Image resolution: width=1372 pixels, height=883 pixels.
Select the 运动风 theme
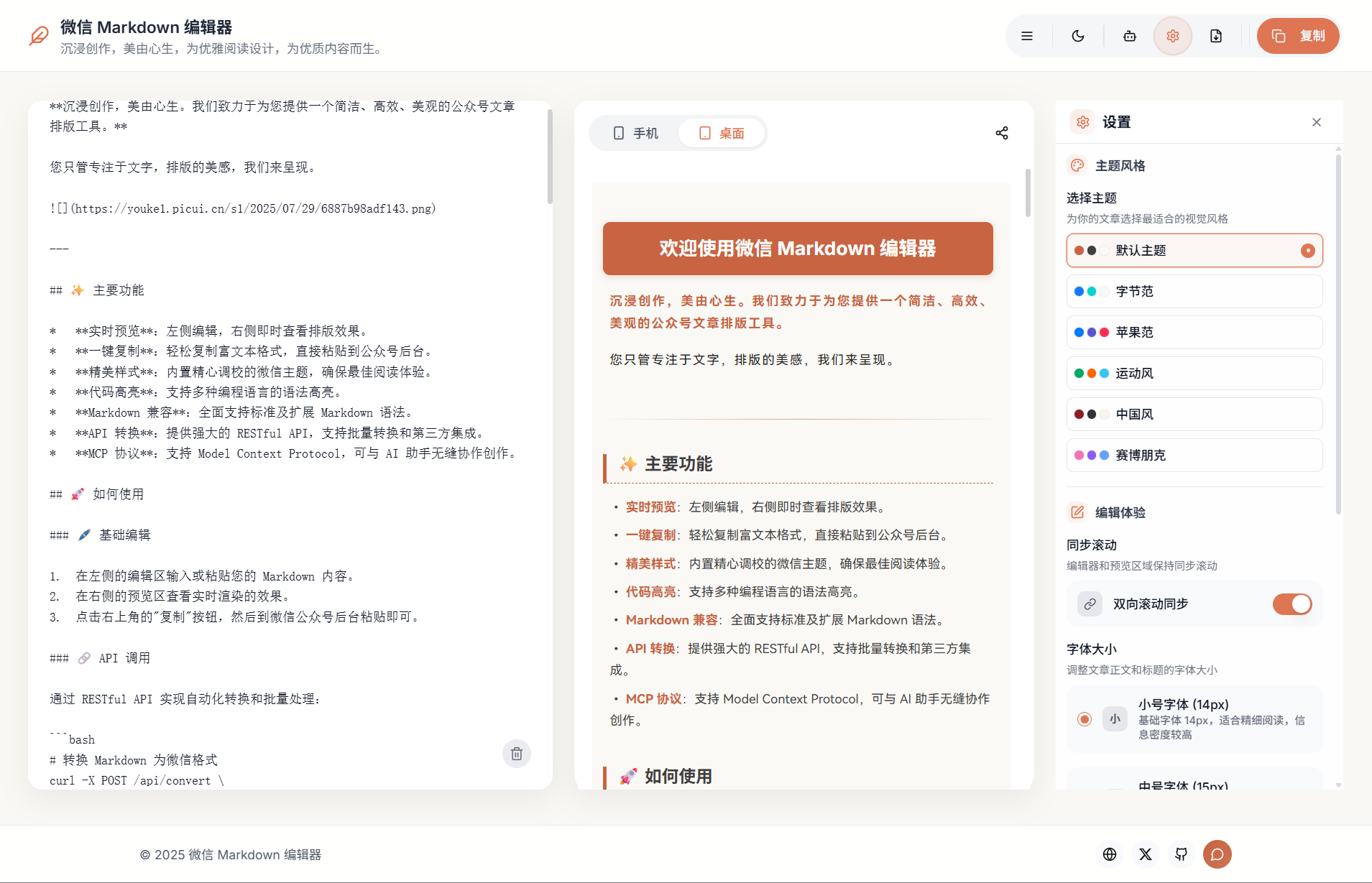point(1194,373)
